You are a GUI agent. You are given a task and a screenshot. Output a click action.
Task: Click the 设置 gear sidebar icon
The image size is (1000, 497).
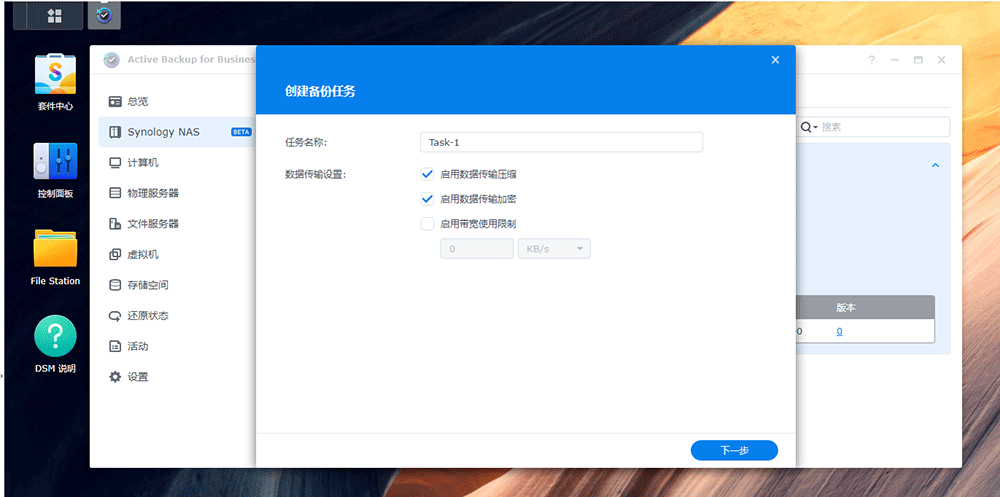click(115, 377)
